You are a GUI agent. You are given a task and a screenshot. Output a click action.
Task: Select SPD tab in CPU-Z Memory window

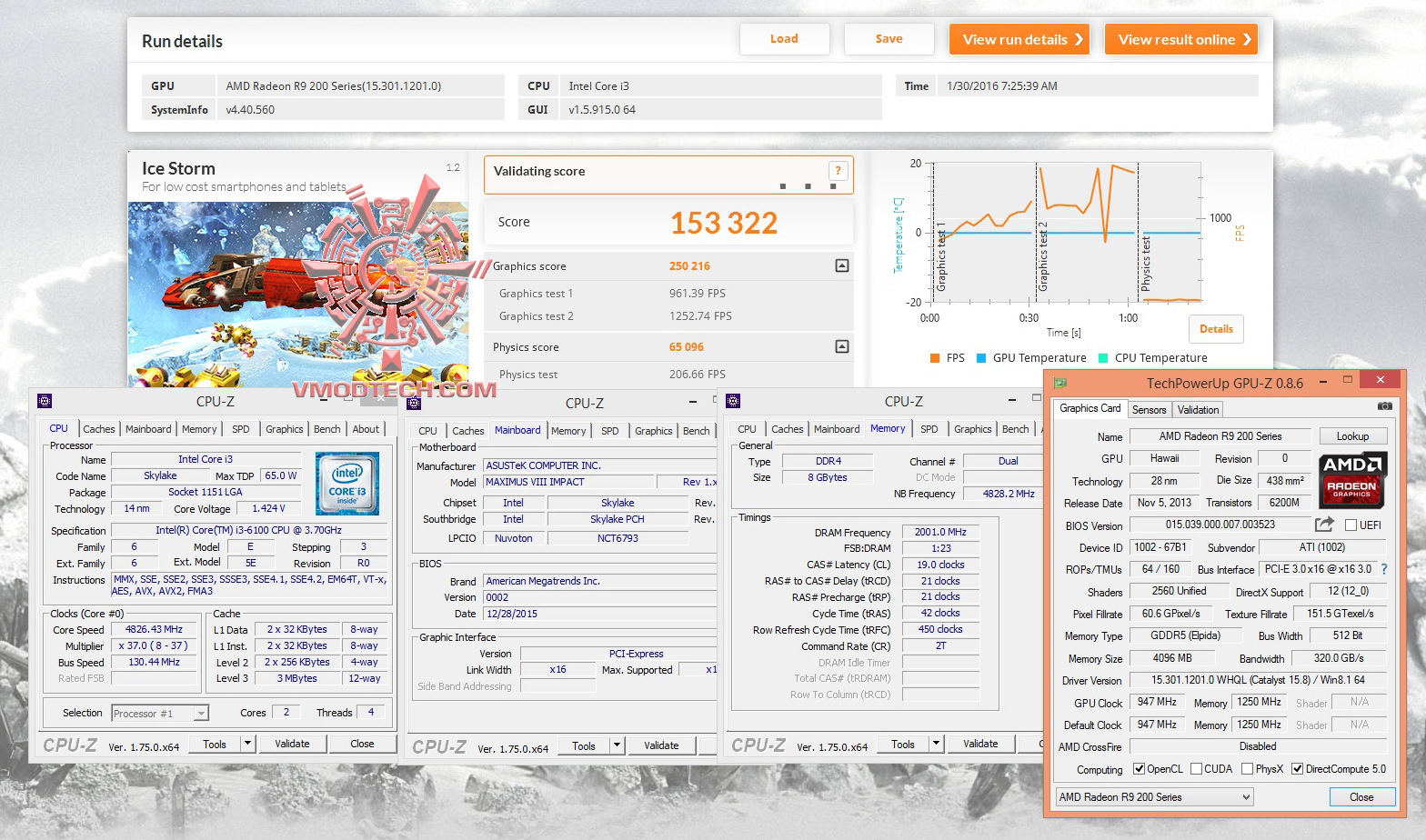(x=929, y=429)
